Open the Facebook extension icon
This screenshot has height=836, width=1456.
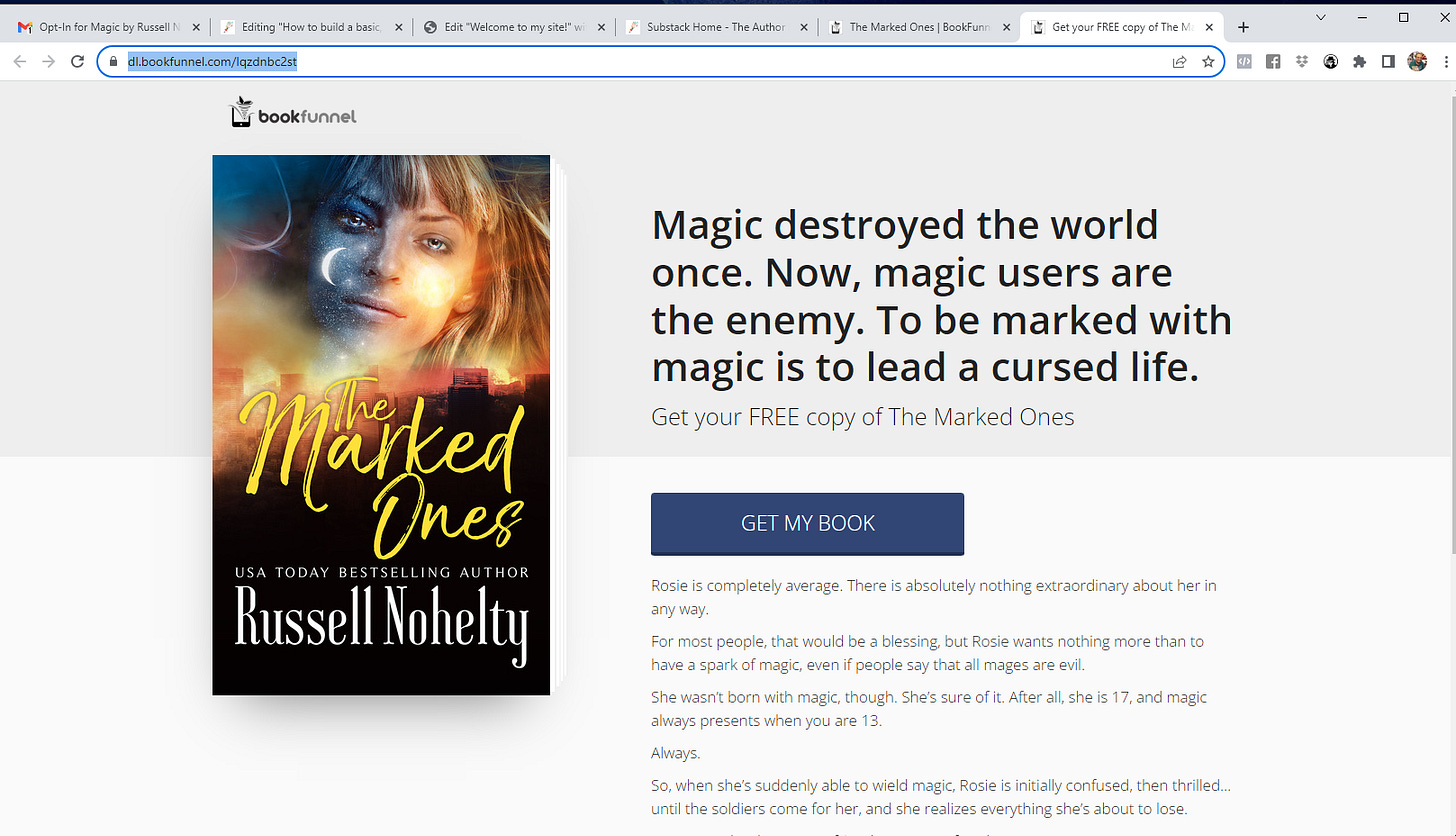[1273, 62]
